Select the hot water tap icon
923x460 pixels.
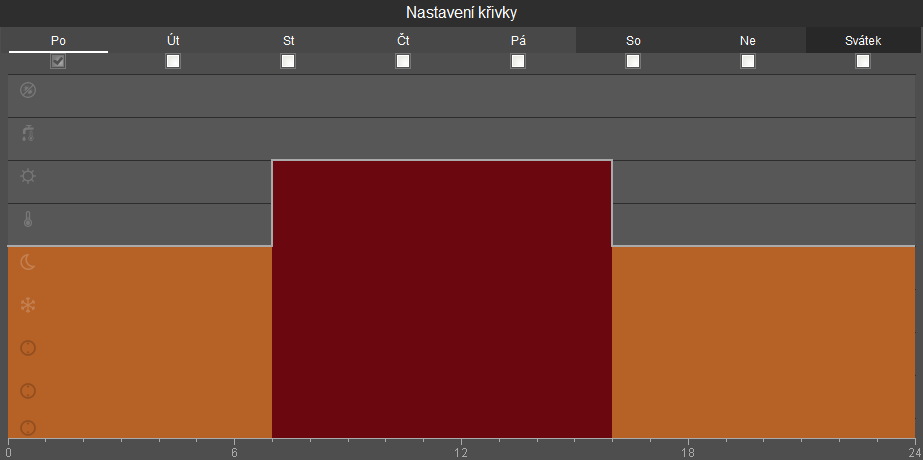(x=28, y=133)
